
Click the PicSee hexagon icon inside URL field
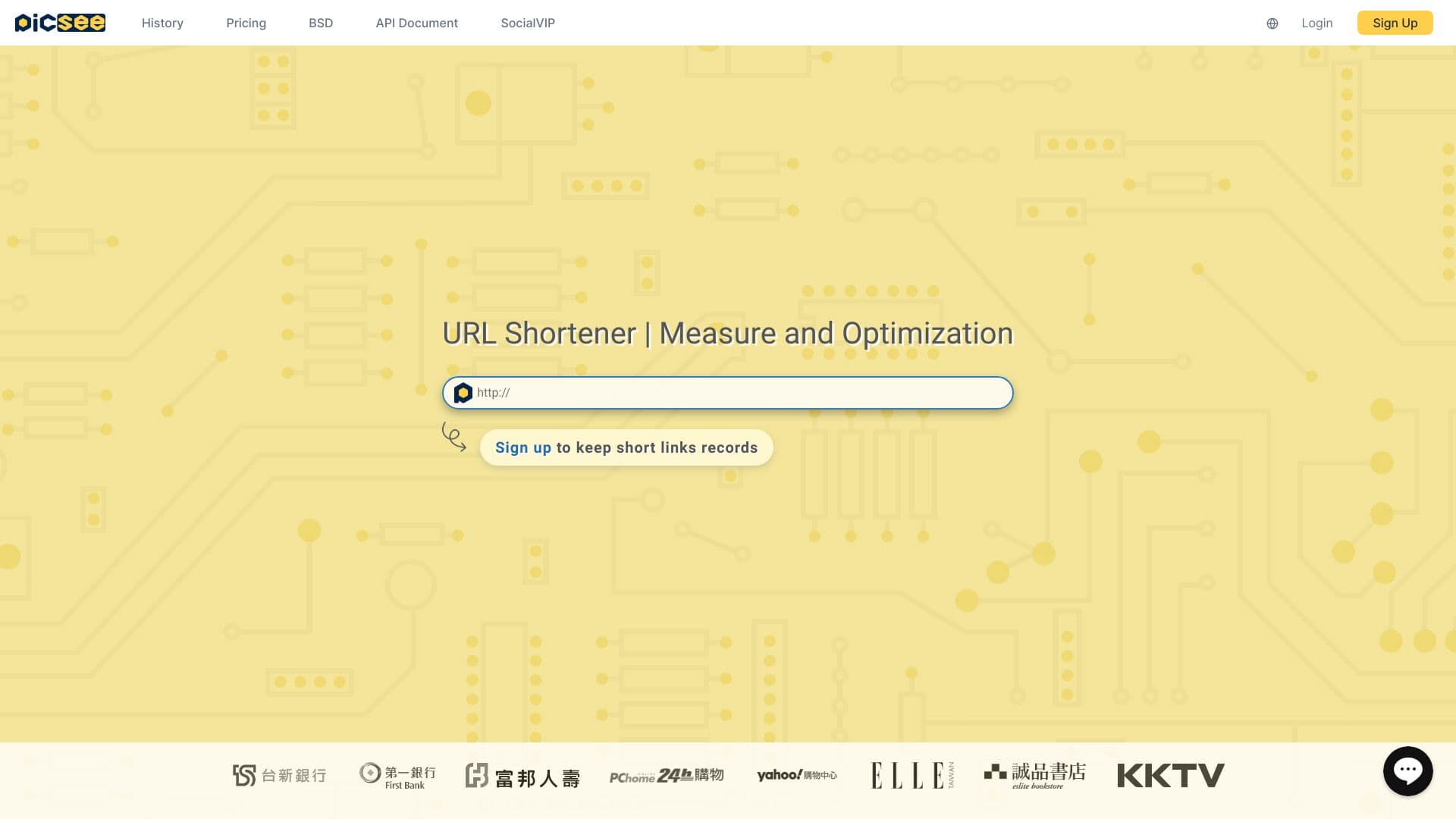click(x=463, y=393)
